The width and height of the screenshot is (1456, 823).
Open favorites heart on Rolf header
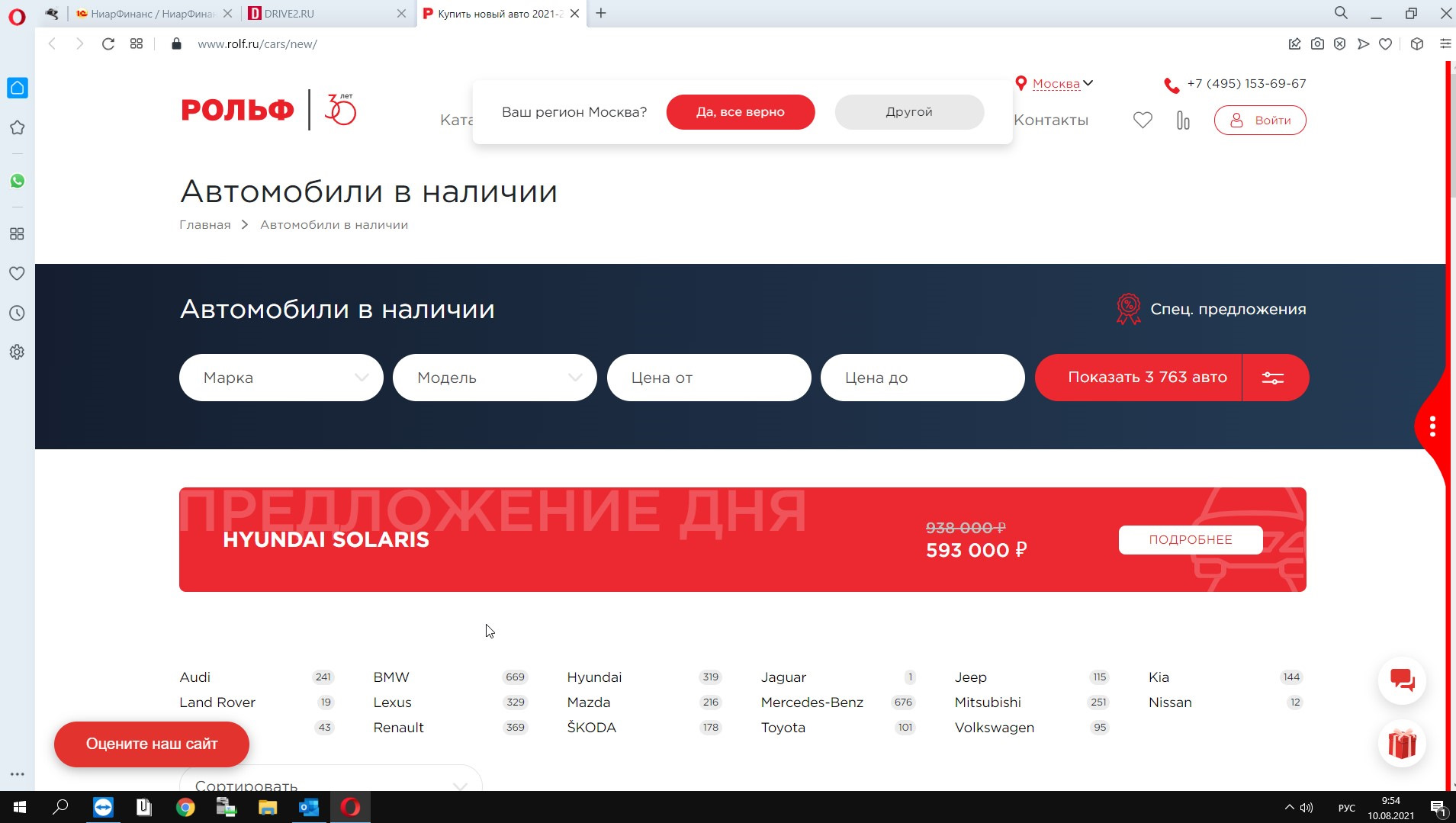(1143, 120)
